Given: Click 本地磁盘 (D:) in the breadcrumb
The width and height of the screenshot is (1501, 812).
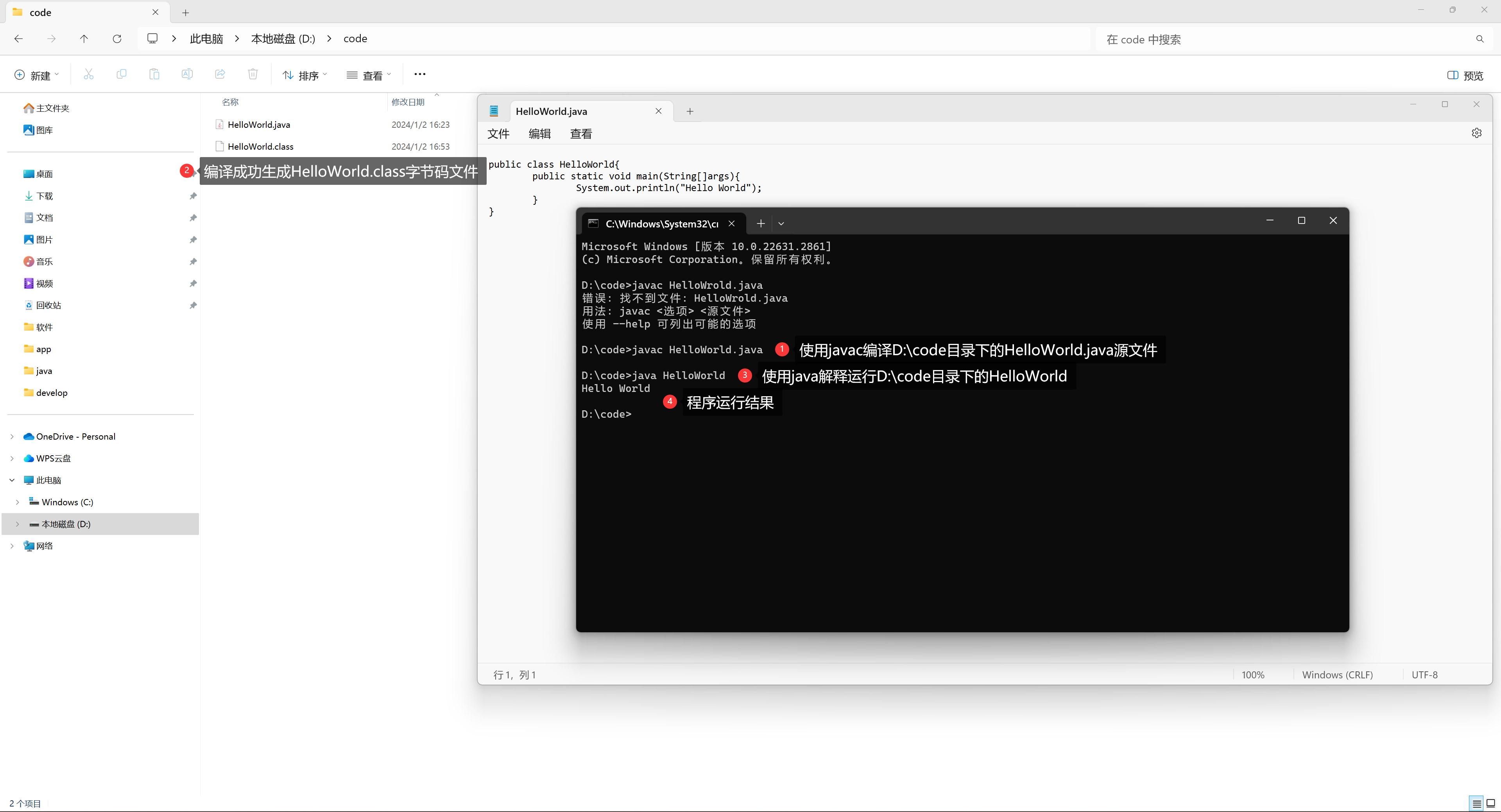Looking at the screenshot, I should 283,38.
